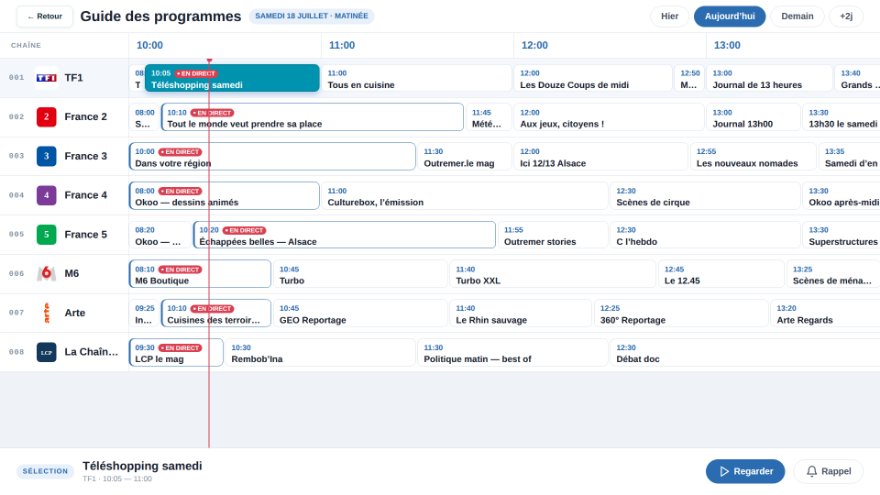Select the Aujourd'hui day tab
Image resolution: width=880 pixels, height=495 pixels.
tap(730, 16)
